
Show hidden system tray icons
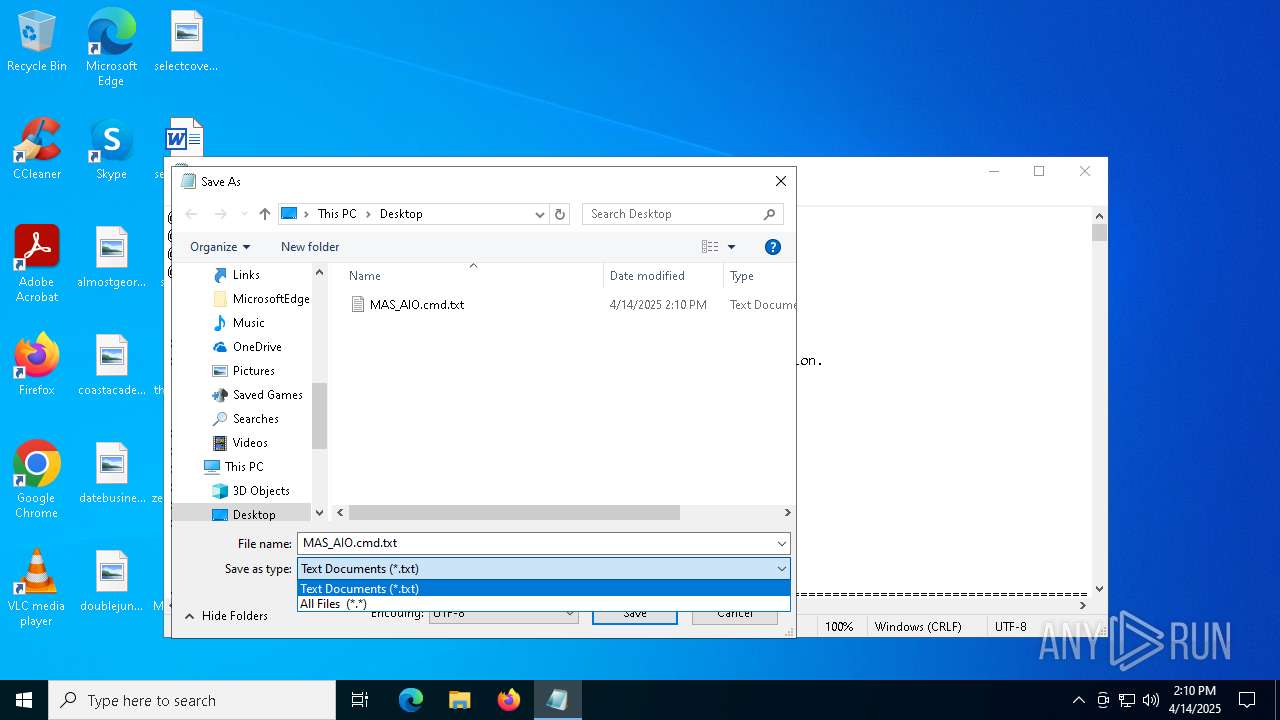[x=1078, y=700]
